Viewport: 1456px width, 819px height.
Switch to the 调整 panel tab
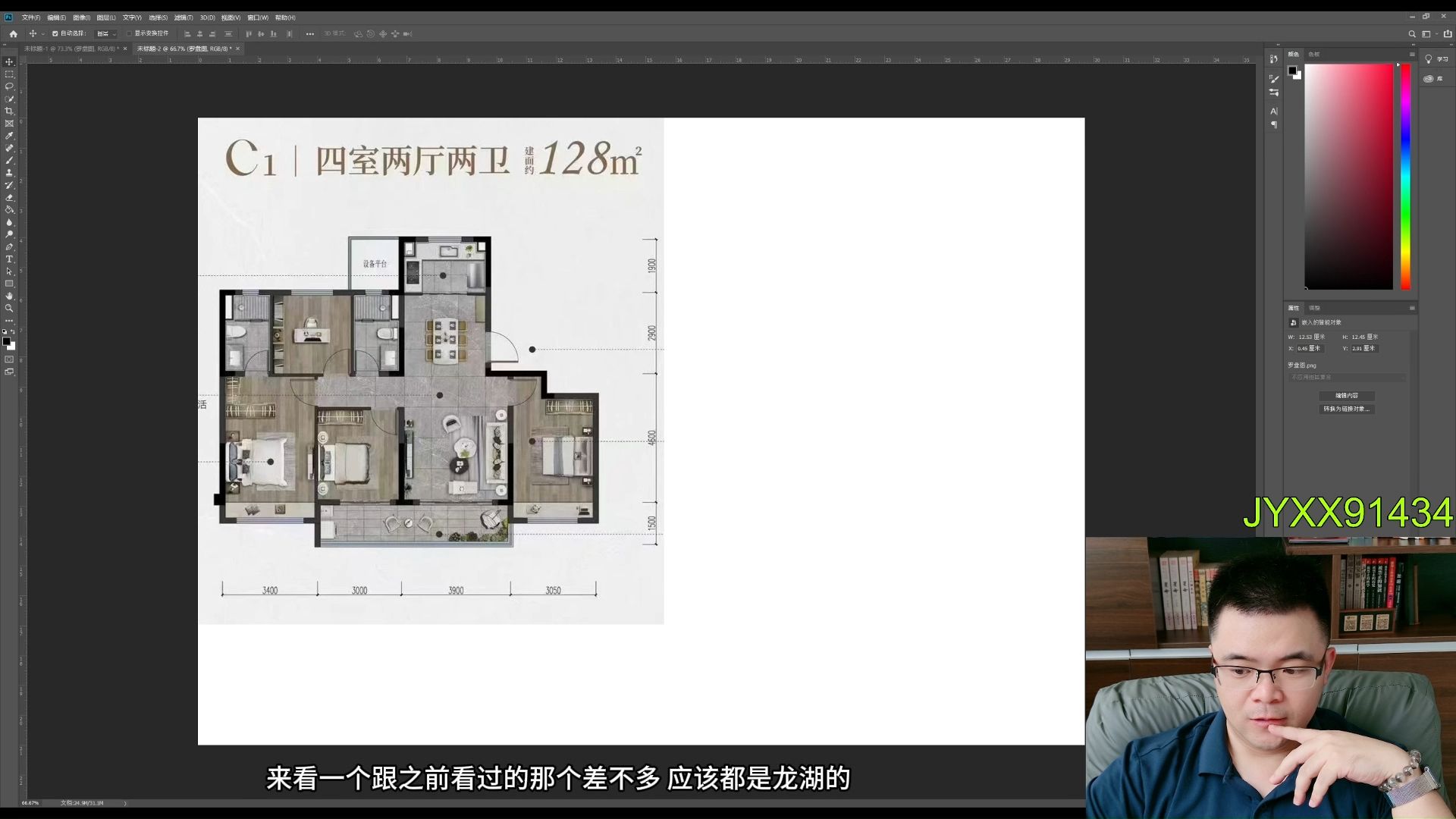(1315, 308)
